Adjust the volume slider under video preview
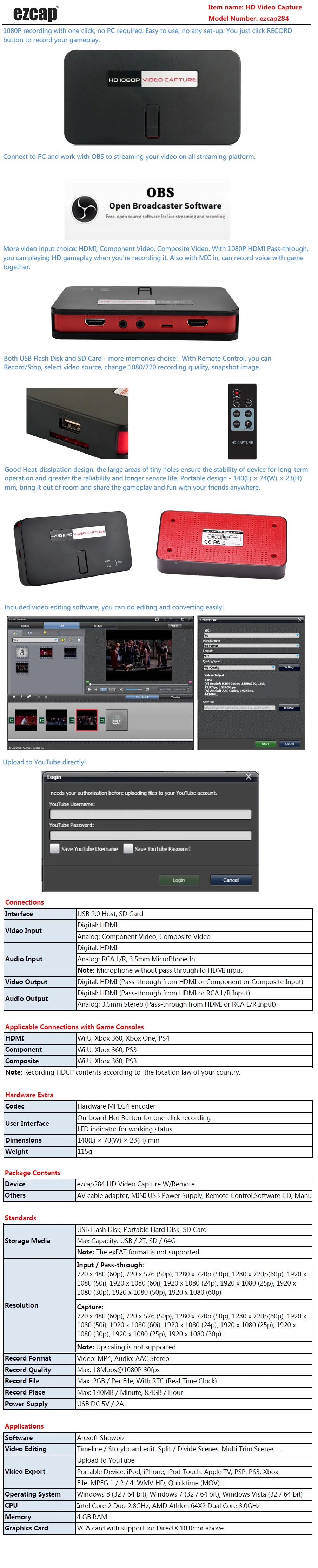318x1568 pixels. coord(135,689)
